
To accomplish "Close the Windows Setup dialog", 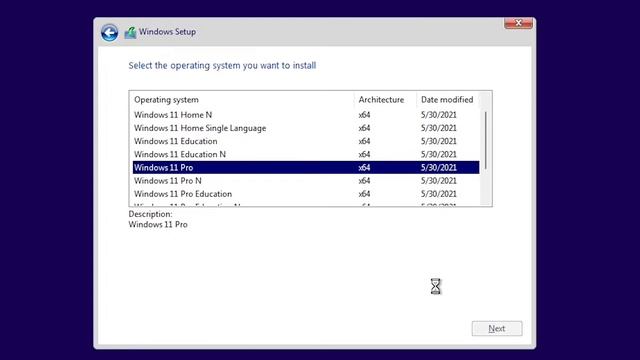I will coord(518,23).
